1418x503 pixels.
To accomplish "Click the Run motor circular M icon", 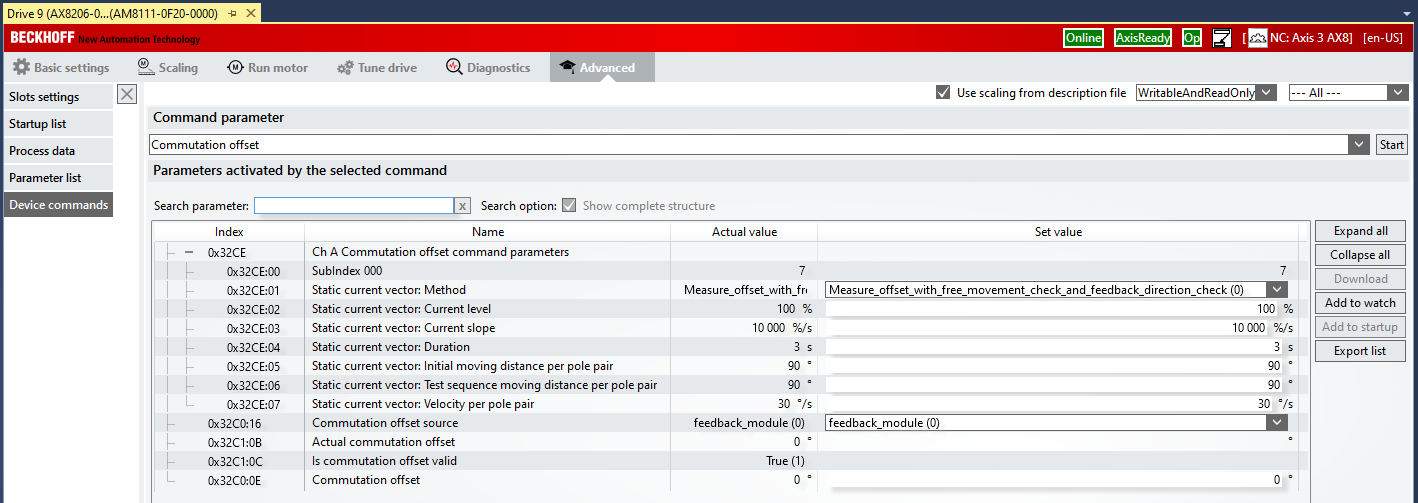I will [235, 68].
